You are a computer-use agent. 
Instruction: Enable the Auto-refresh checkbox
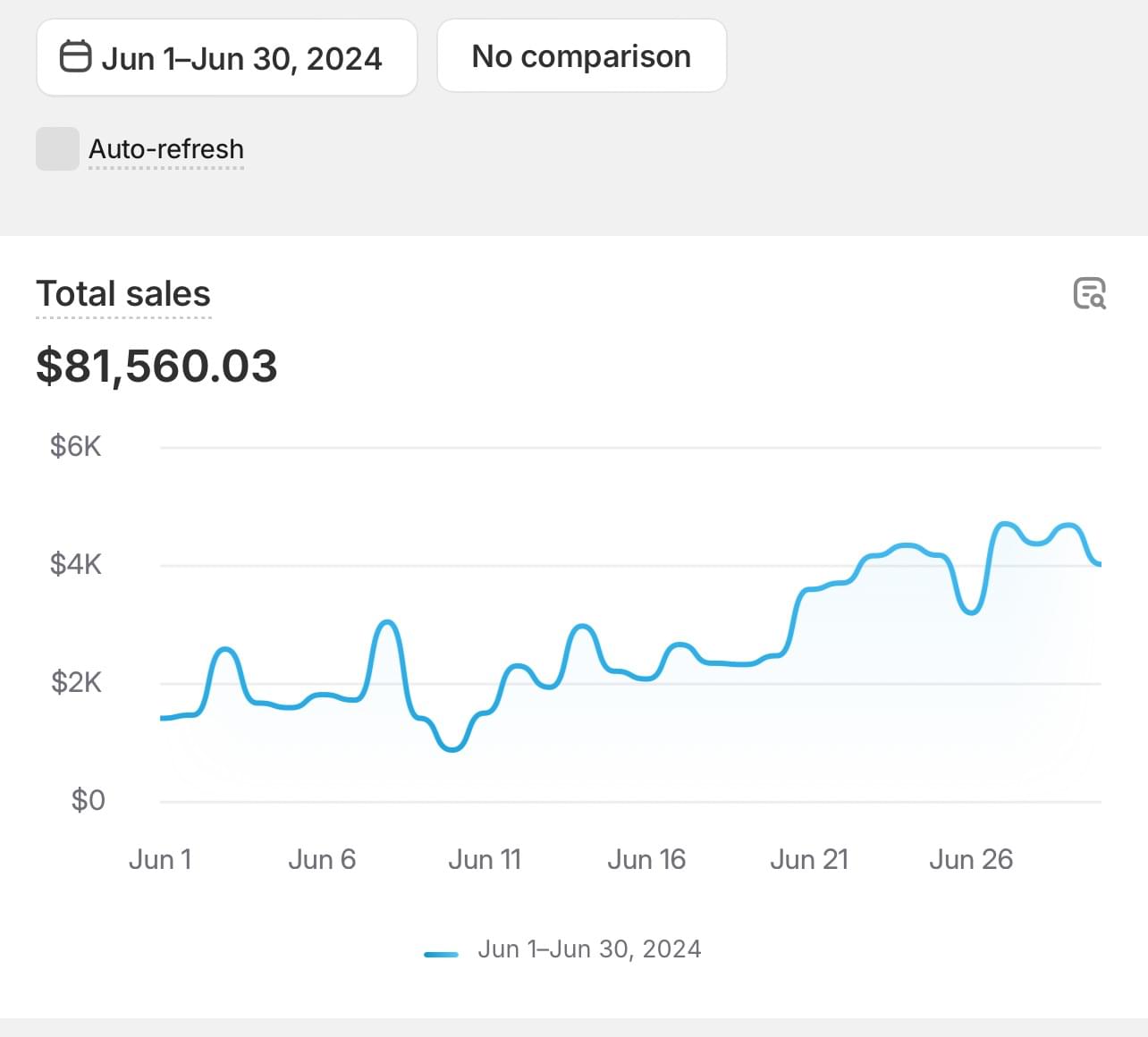[57, 148]
